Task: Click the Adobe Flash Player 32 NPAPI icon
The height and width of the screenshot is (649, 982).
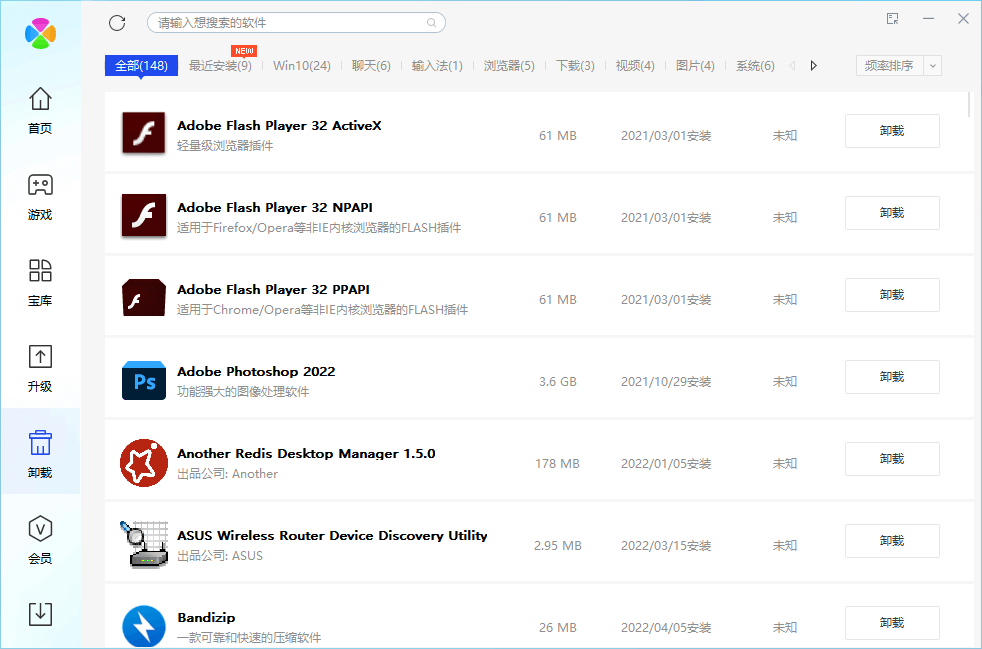Action: [143, 215]
